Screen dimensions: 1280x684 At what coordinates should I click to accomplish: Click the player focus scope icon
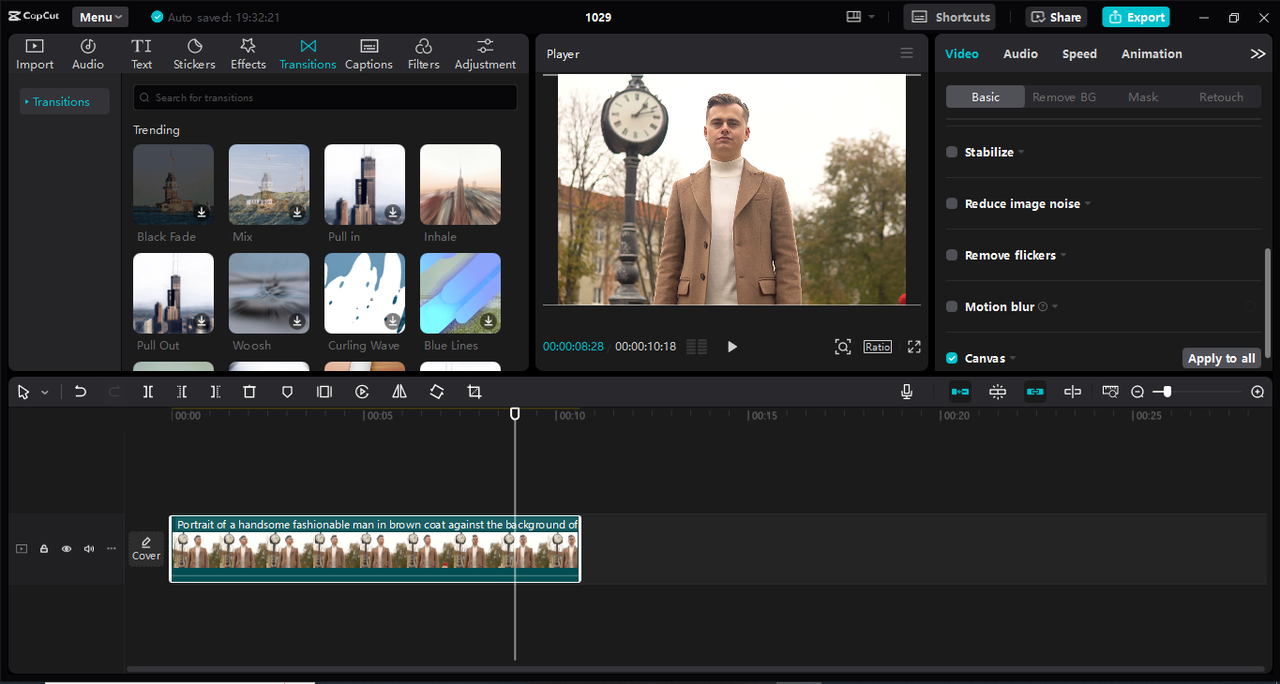pyautogui.click(x=843, y=346)
